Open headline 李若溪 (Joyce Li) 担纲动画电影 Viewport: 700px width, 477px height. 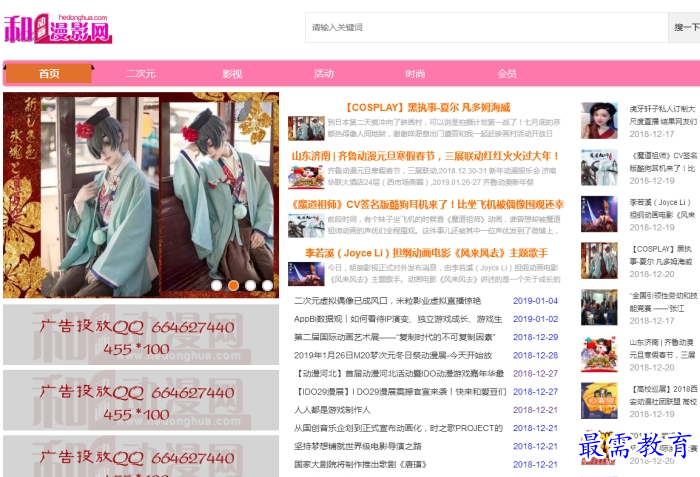[426, 253]
